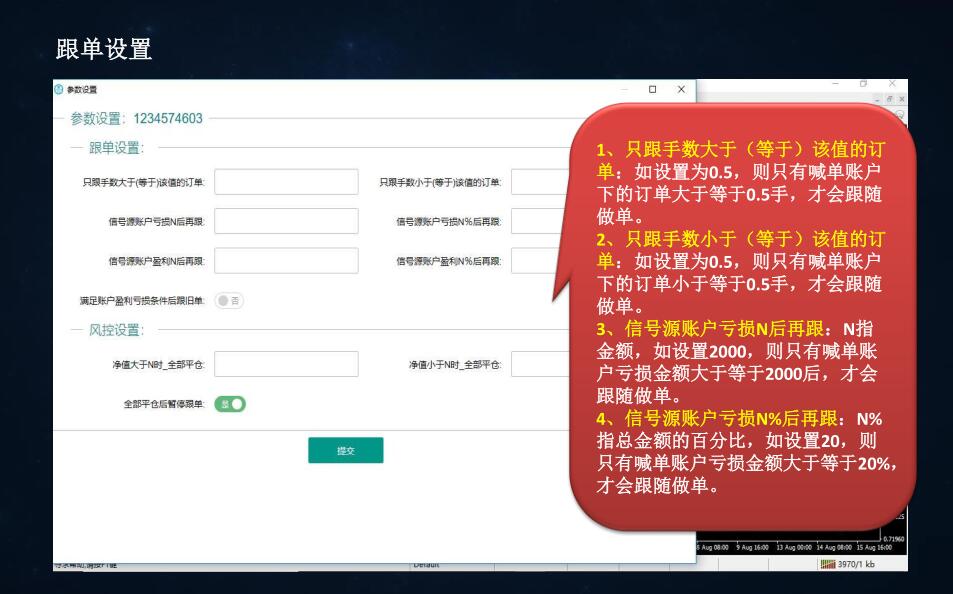Minimize the 参数设置 dialog window

623,90
